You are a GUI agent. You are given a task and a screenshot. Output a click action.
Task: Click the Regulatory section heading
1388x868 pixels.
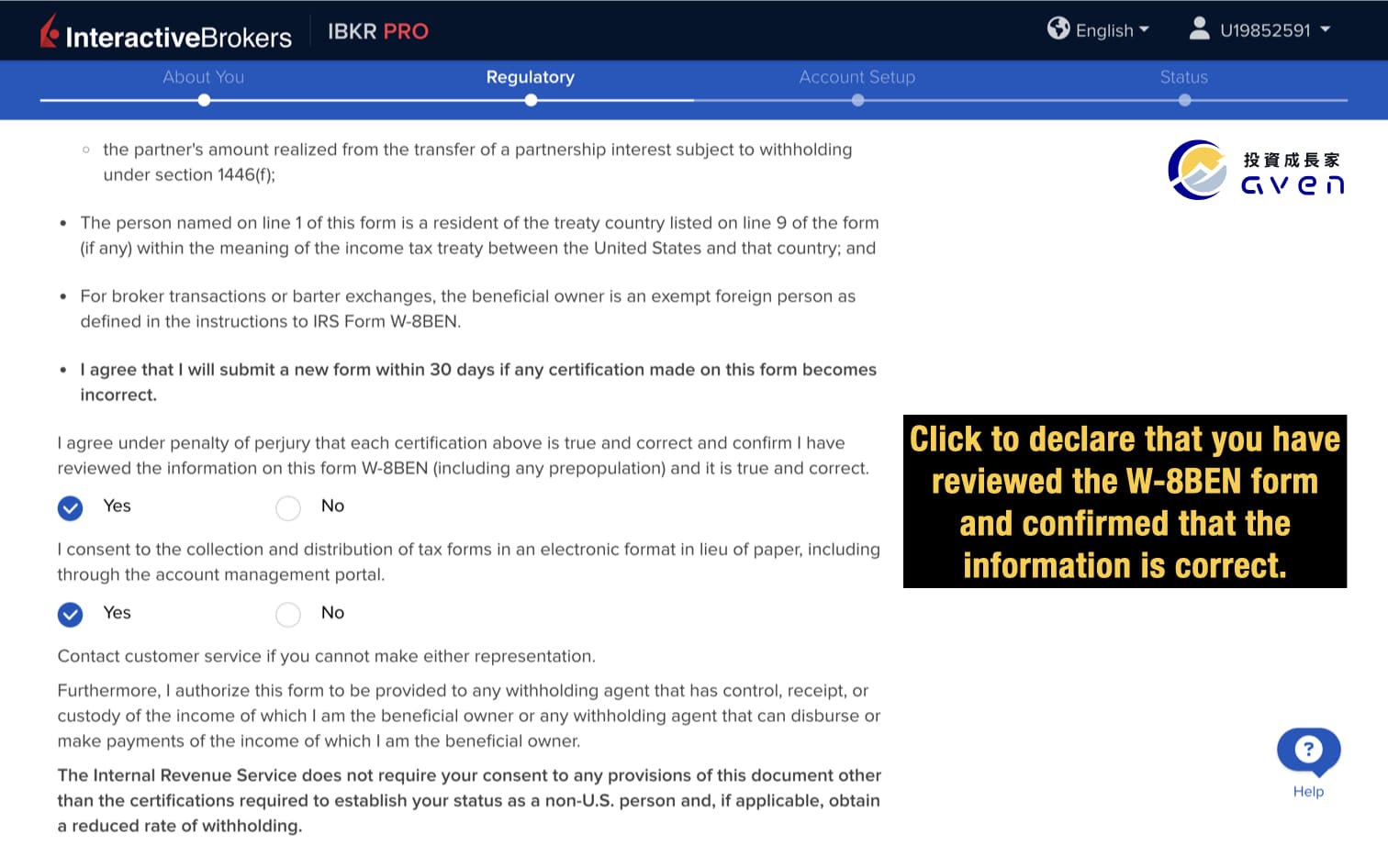(x=530, y=77)
